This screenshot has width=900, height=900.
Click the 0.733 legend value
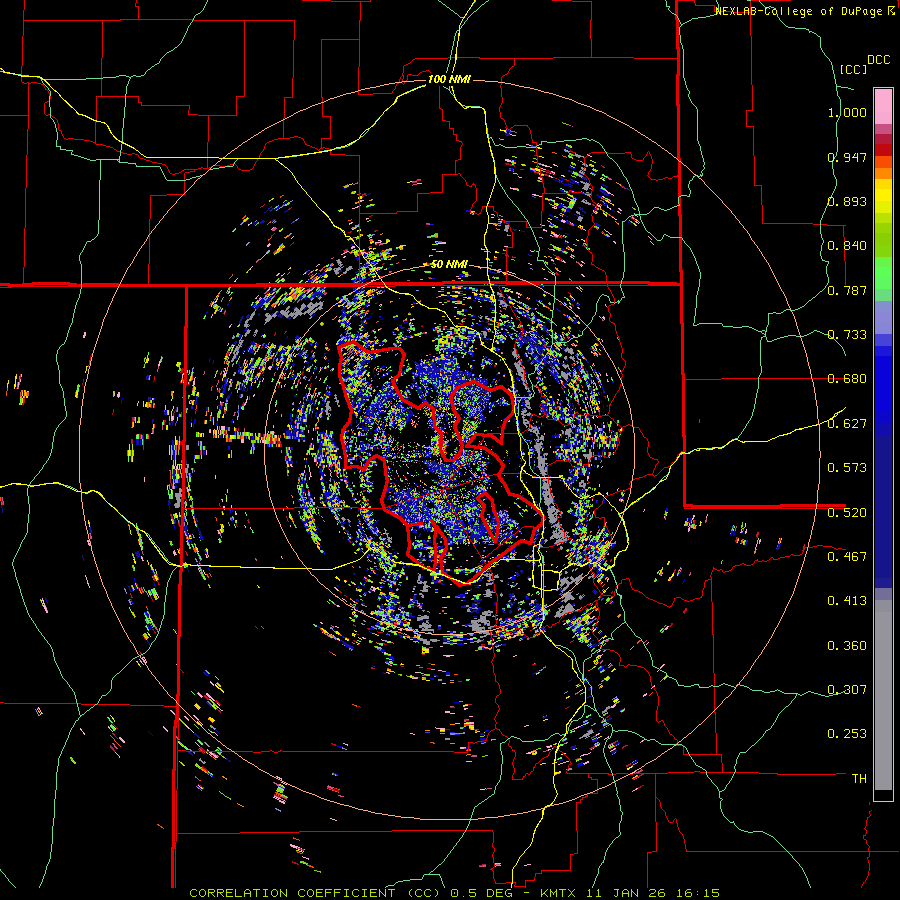(847, 335)
